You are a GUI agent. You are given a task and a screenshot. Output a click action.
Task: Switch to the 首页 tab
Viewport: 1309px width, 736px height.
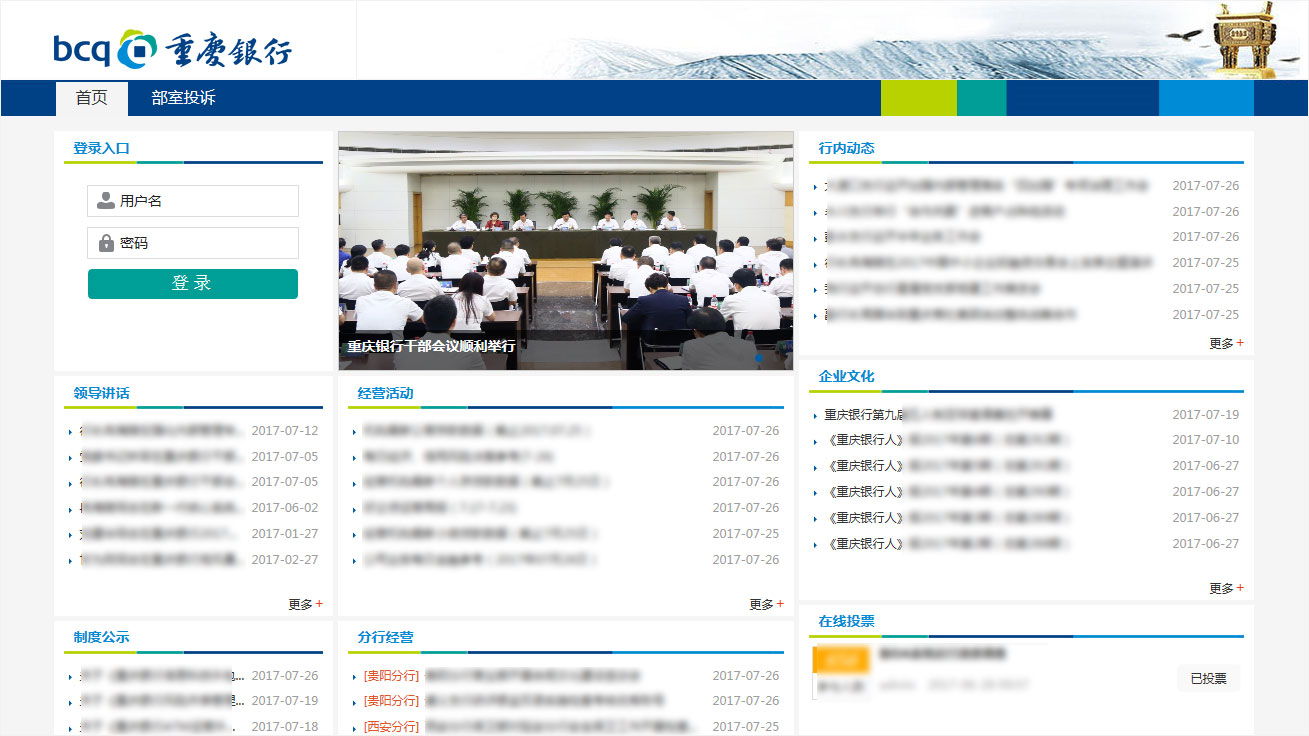(91, 98)
